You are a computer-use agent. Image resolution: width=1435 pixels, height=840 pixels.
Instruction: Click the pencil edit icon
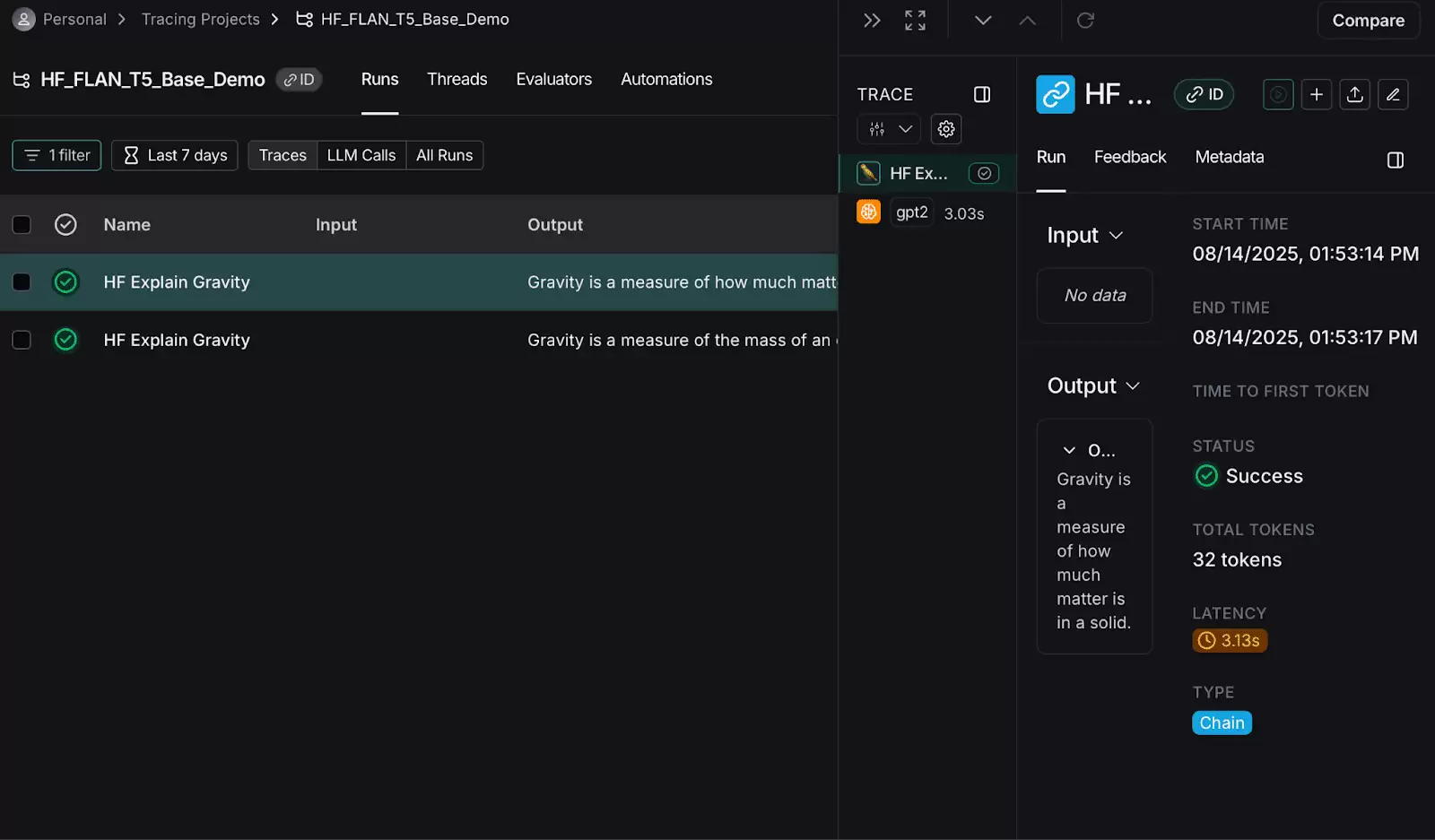pos(1393,94)
